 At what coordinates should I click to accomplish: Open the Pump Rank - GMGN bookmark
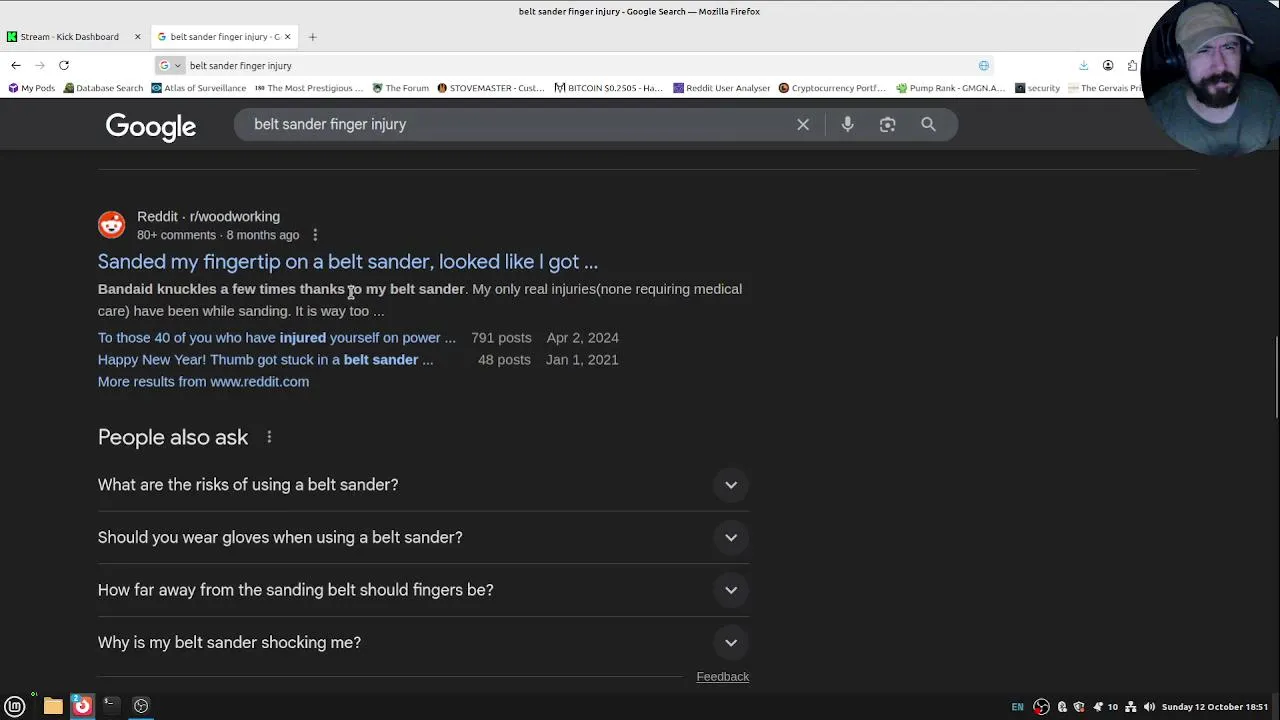click(950, 88)
